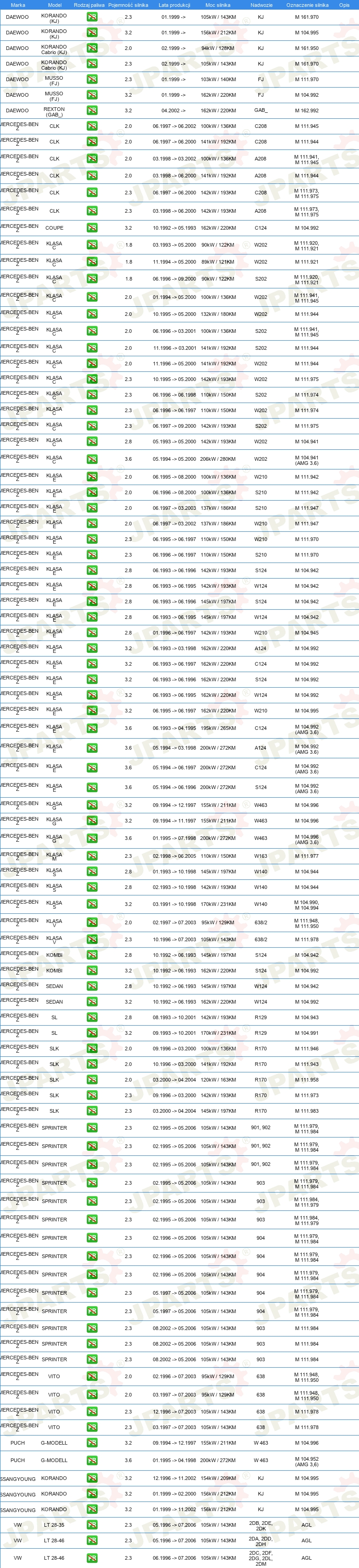The height and width of the screenshot is (1568, 359).
Task: Click the Lata produkcji column header
Action: pos(174,5)
